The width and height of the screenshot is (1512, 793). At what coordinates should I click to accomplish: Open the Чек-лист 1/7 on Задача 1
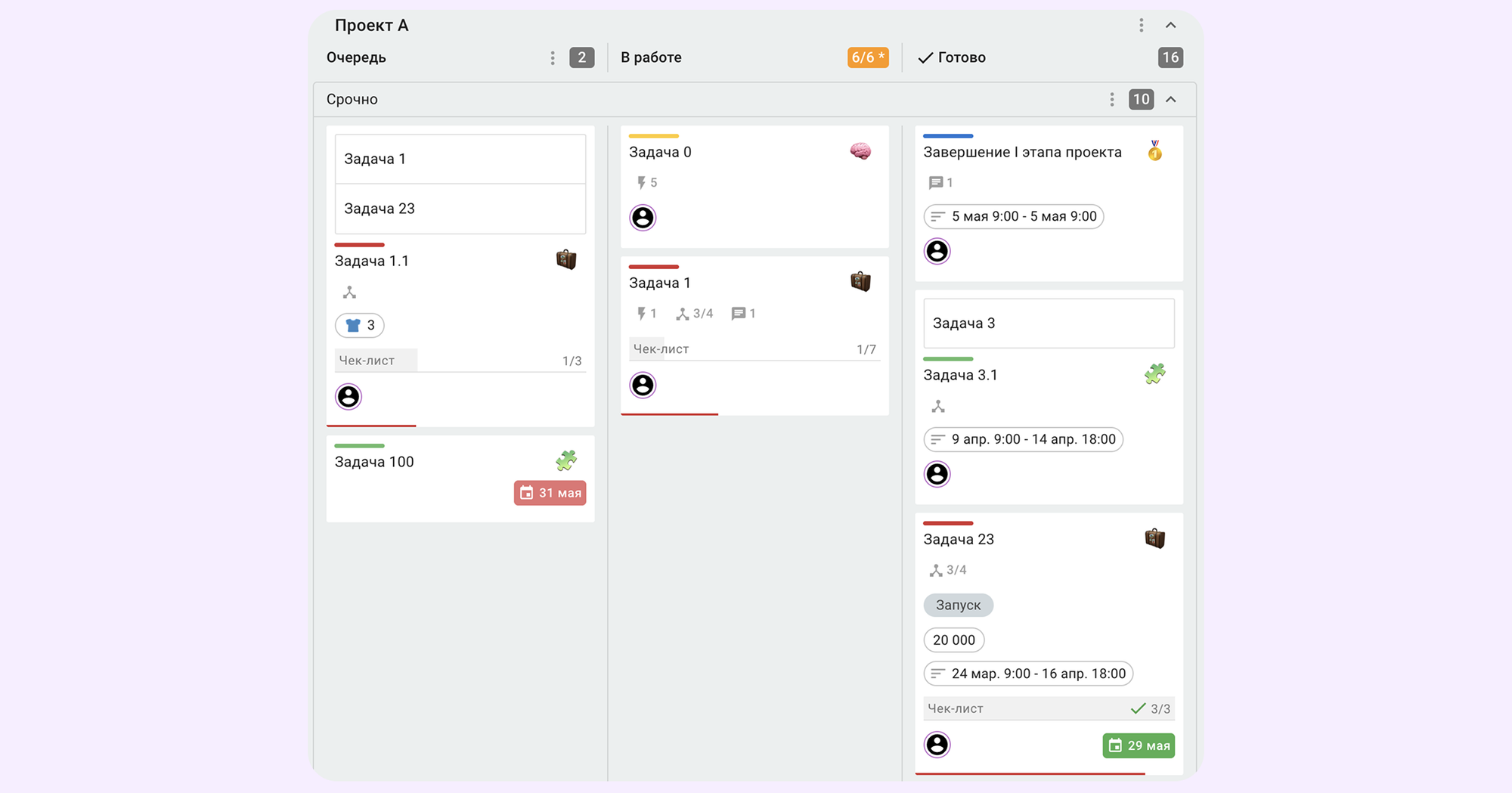[754, 349]
